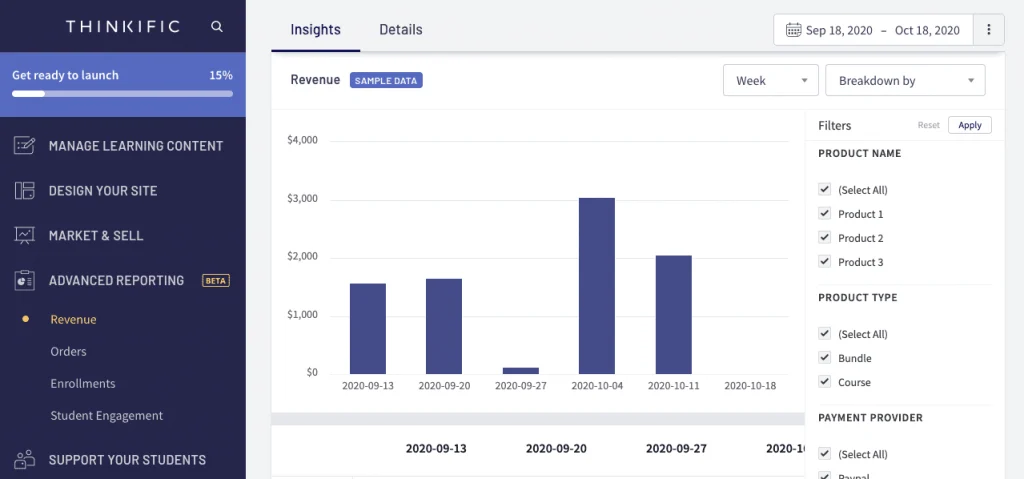This screenshot has height=479, width=1024.
Task: Click the search magnifier icon in sidebar
Action: coord(217,27)
